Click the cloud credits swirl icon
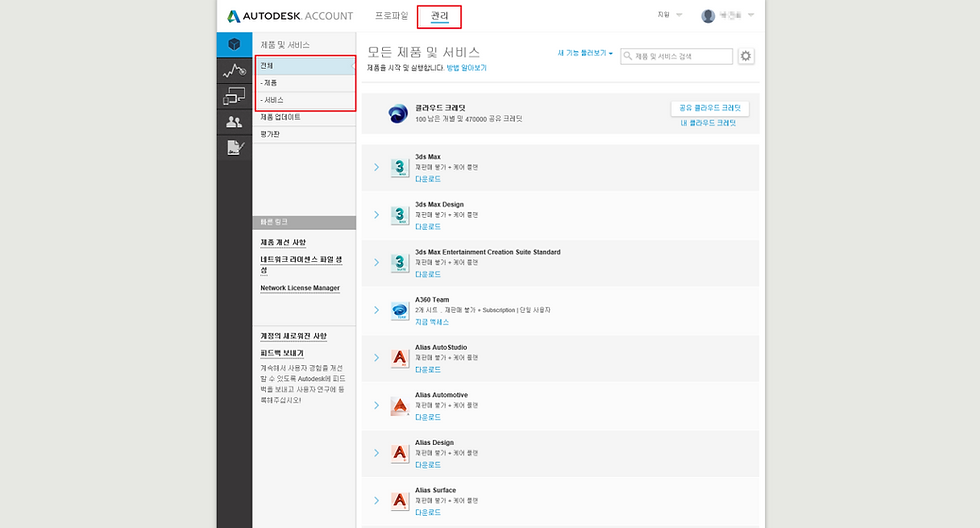Screen dimensions: 980x528 pos(398,114)
